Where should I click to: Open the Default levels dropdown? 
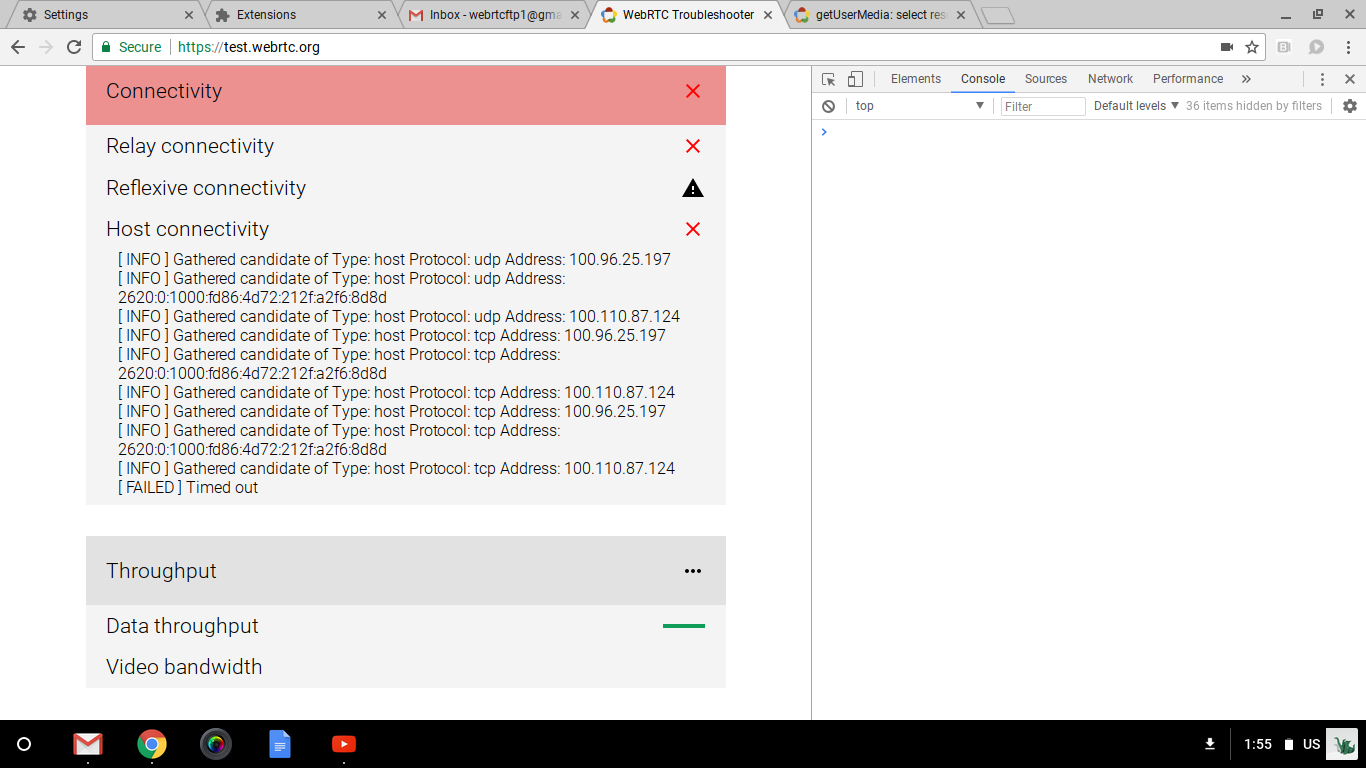pyautogui.click(x=1135, y=106)
